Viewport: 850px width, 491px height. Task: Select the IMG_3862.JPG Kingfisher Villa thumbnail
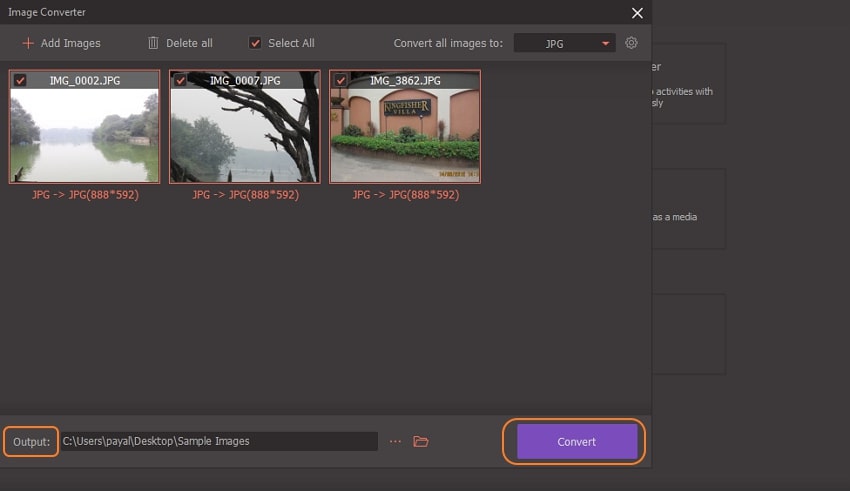pyautogui.click(x=404, y=135)
